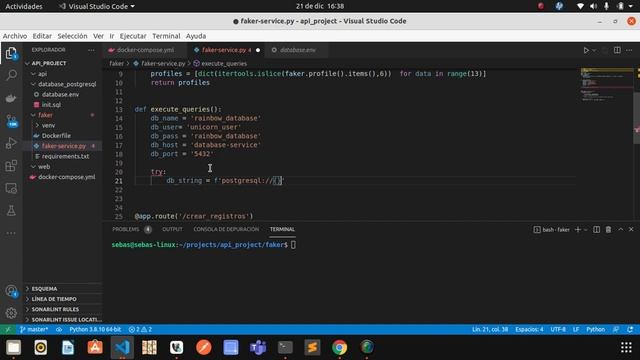Open Explorer panel More Actions ellipsis

91,50
